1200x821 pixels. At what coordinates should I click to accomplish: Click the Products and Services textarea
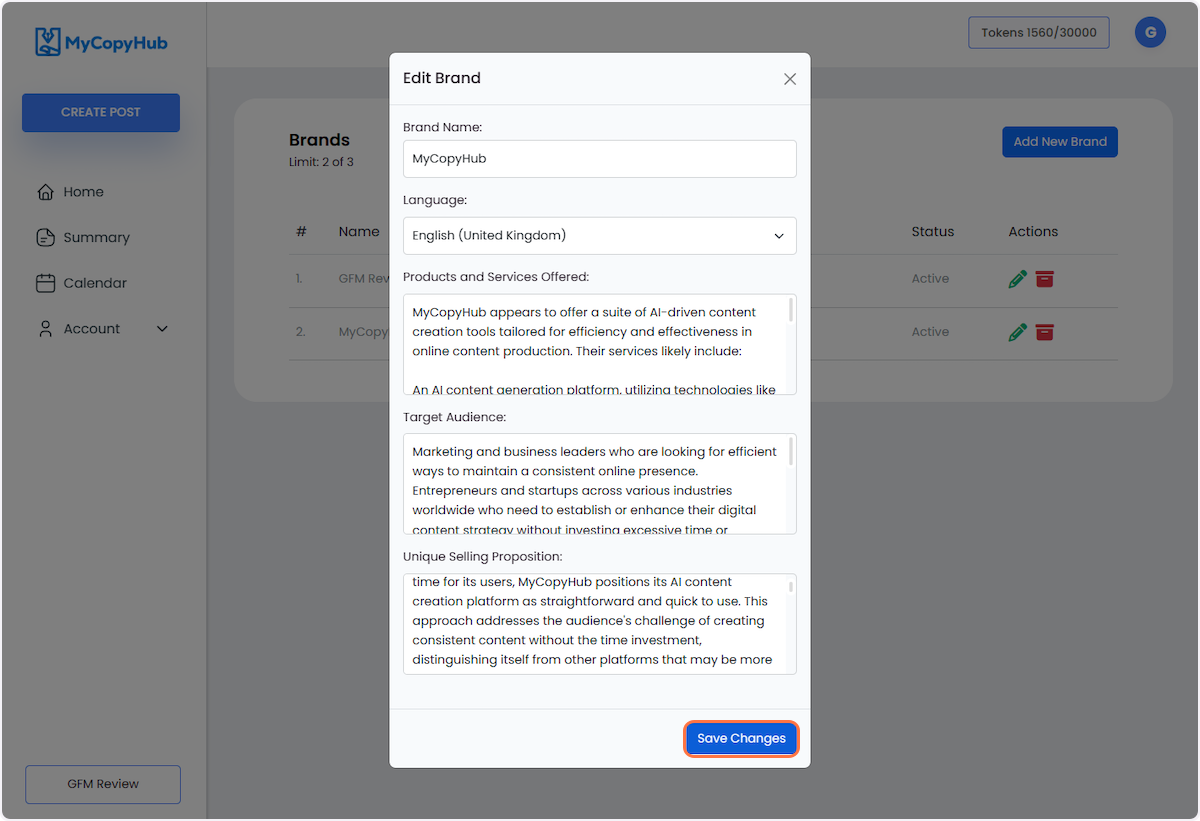pos(600,344)
